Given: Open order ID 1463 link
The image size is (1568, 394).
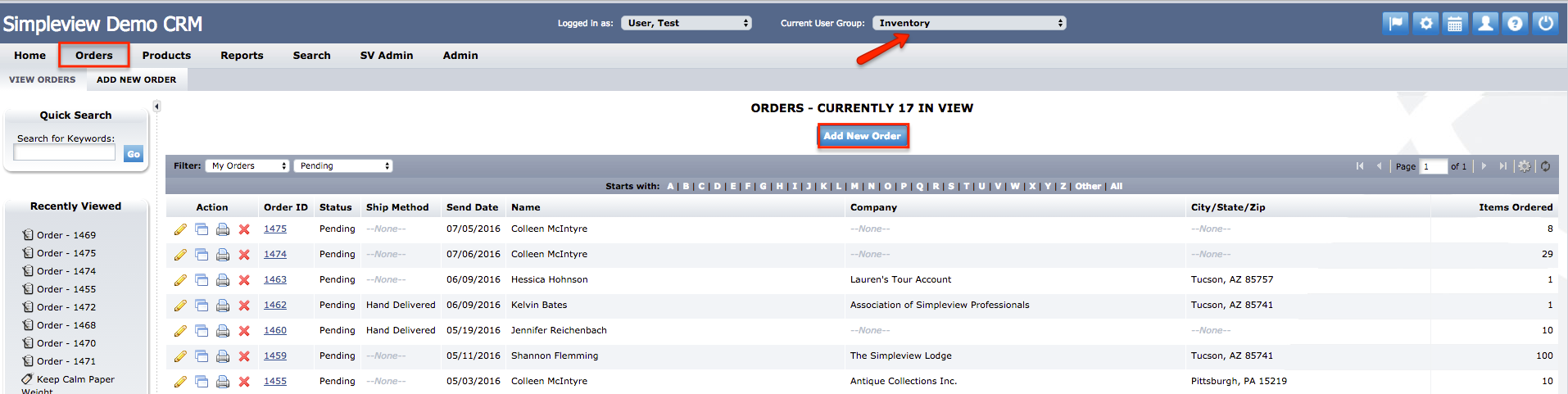Looking at the screenshot, I should click(275, 280).
